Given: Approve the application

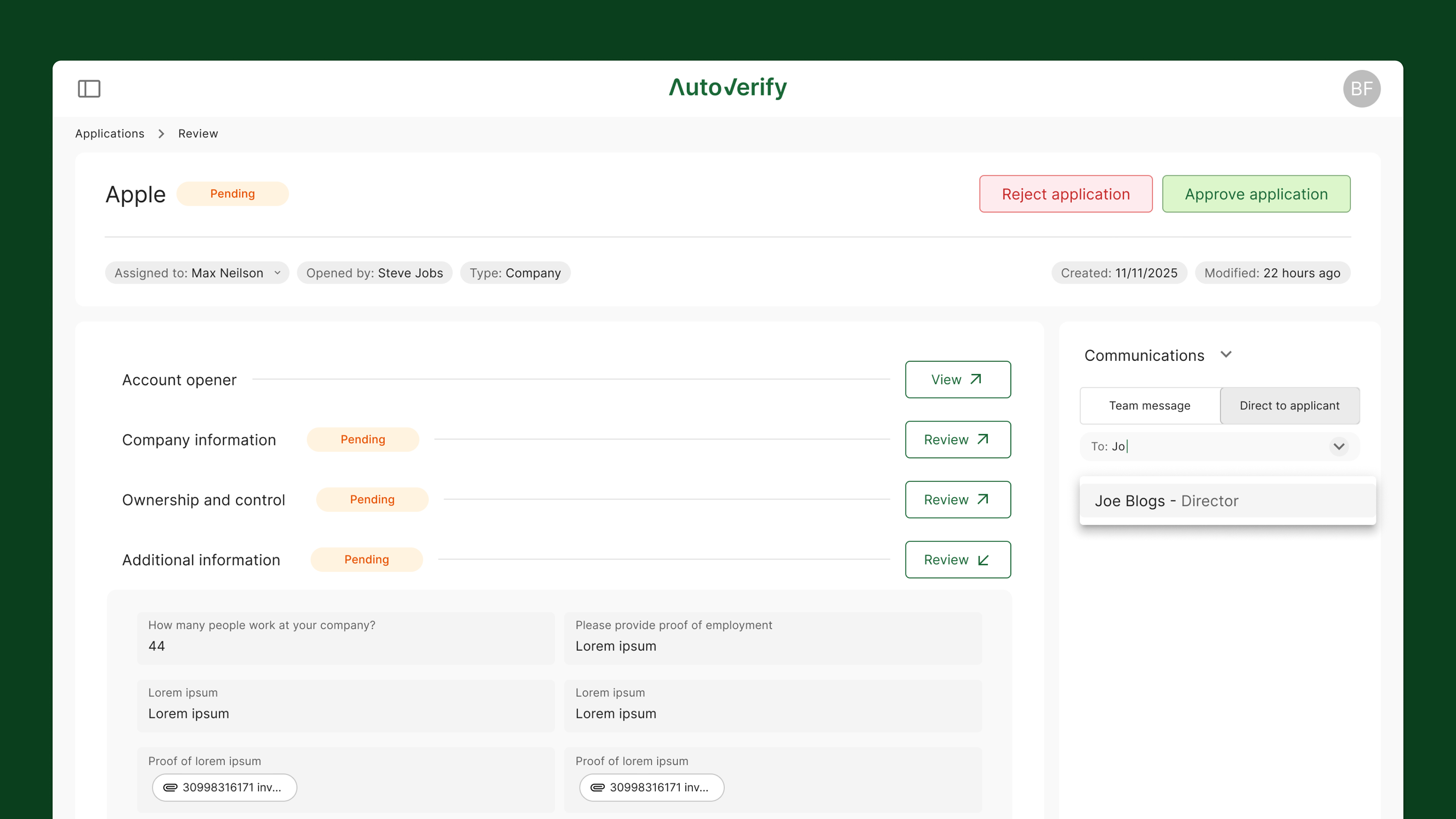Looking at the screenshot, I should (1256, 194).
